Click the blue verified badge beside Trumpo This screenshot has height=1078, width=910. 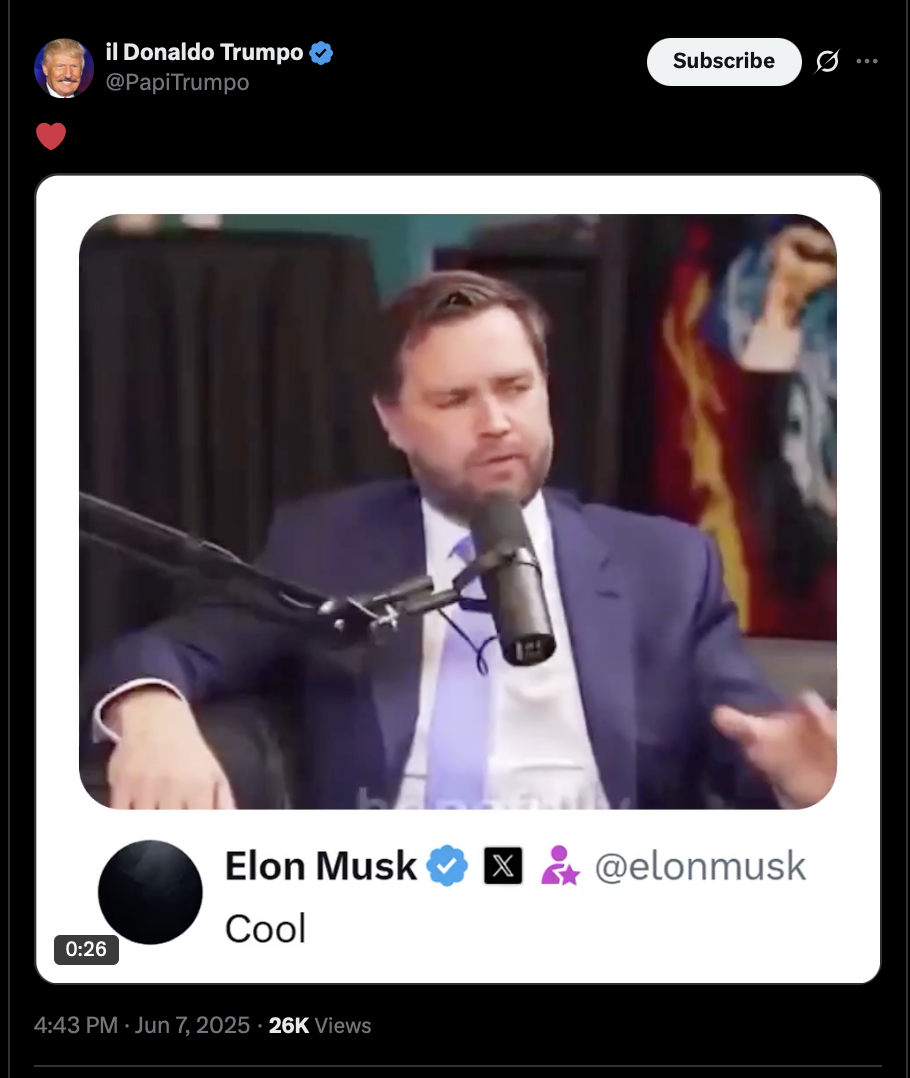pyautogui.click(x=321, y=53)
